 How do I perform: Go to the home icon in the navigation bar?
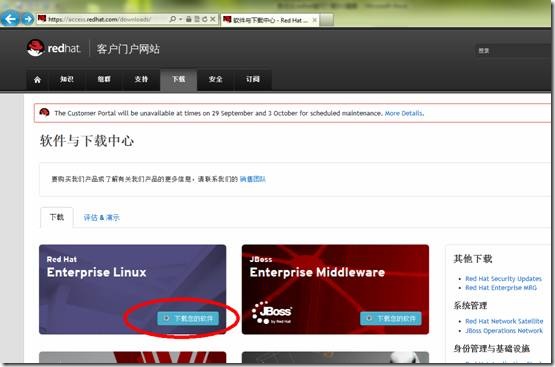(37, 80)
